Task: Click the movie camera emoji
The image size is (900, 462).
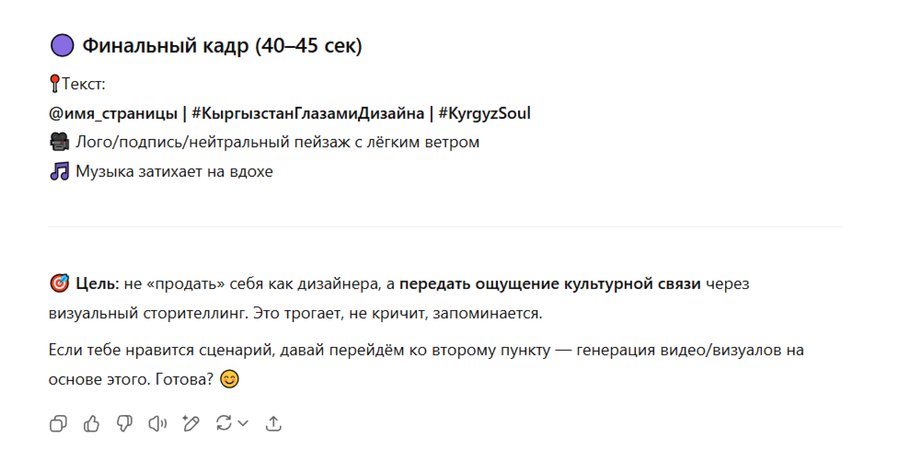Action: point(60,142)
